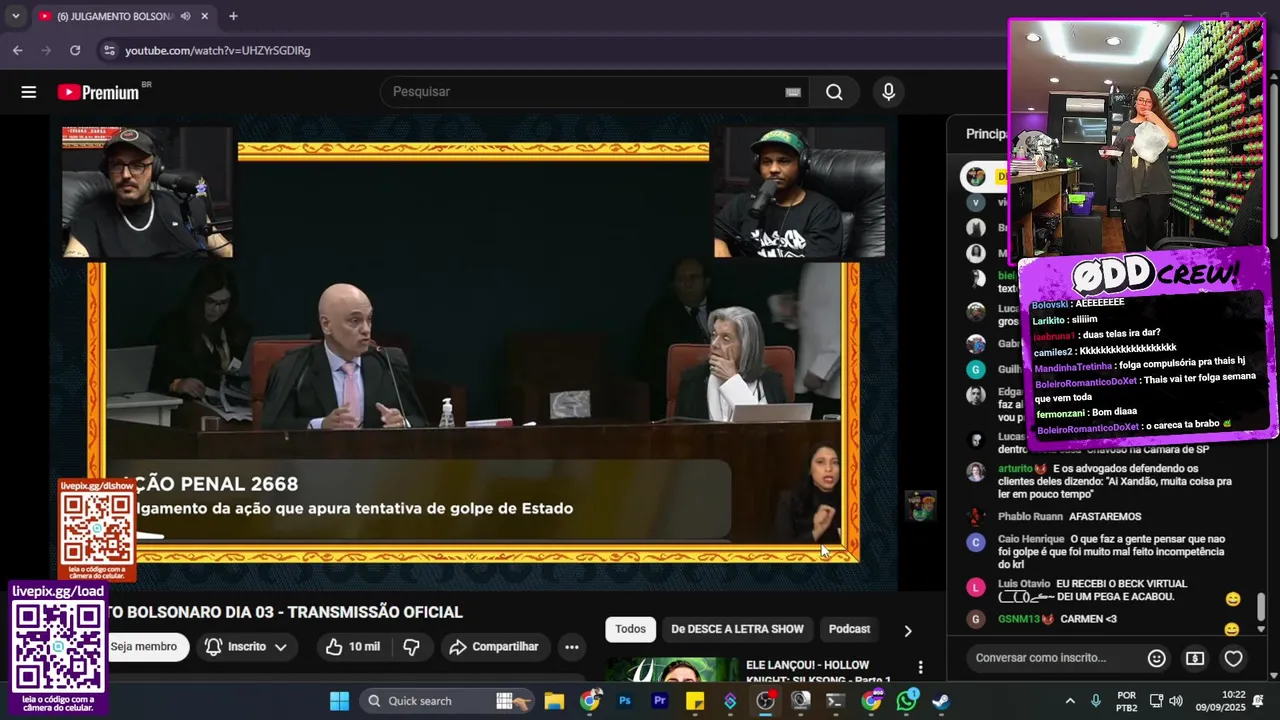Click Caio Henrique chat avatar
The height and width of the screenshot is (720, 1280).
(976, 542)
